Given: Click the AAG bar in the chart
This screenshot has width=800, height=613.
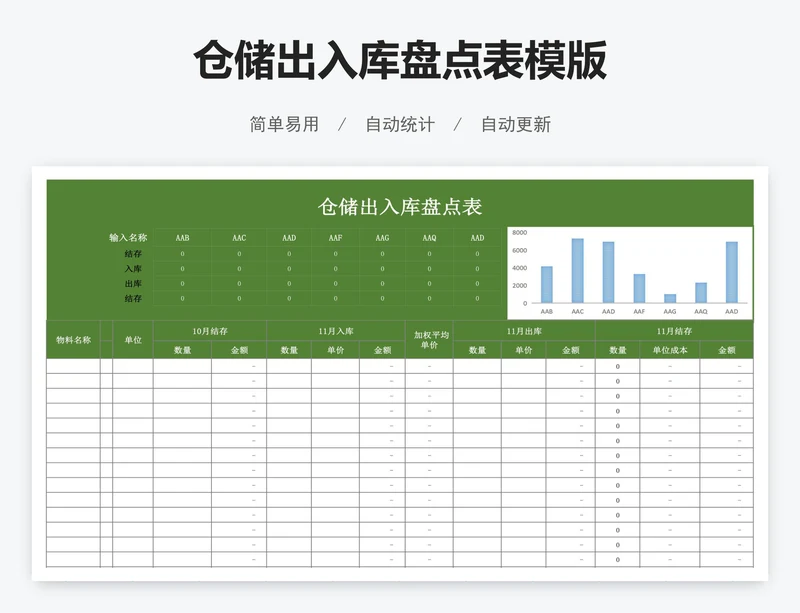Looking at the screenshot, I should [x=670, y=299].
